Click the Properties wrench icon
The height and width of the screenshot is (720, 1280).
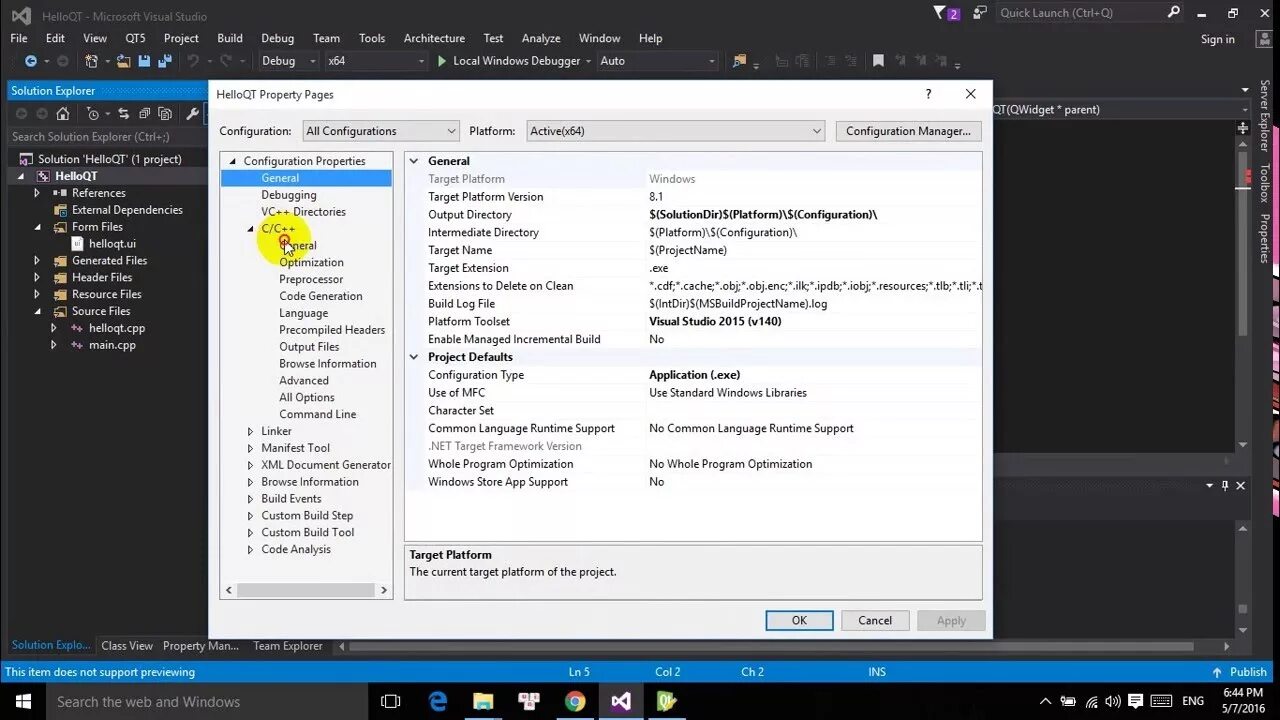192,114
